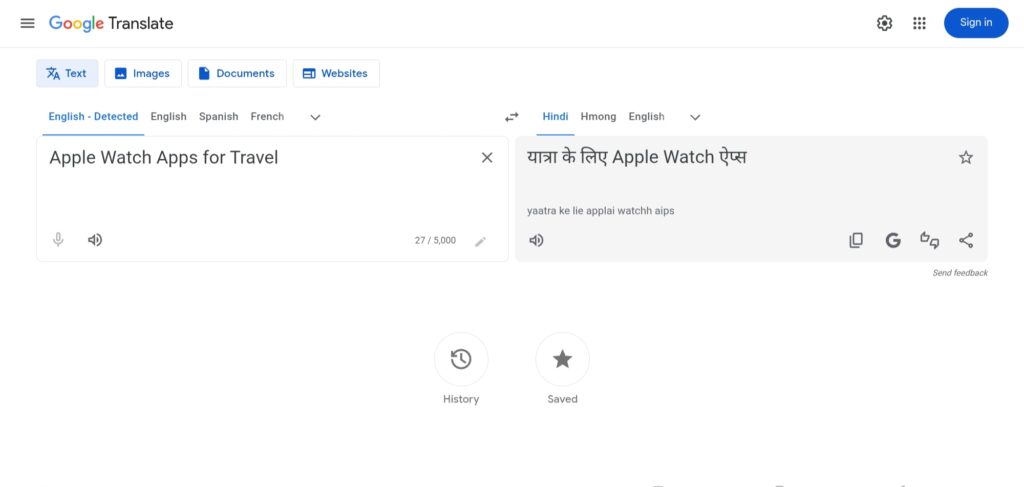
Task: Click the Sign in button
Action: pyautogui.click(x=976, y=23)
